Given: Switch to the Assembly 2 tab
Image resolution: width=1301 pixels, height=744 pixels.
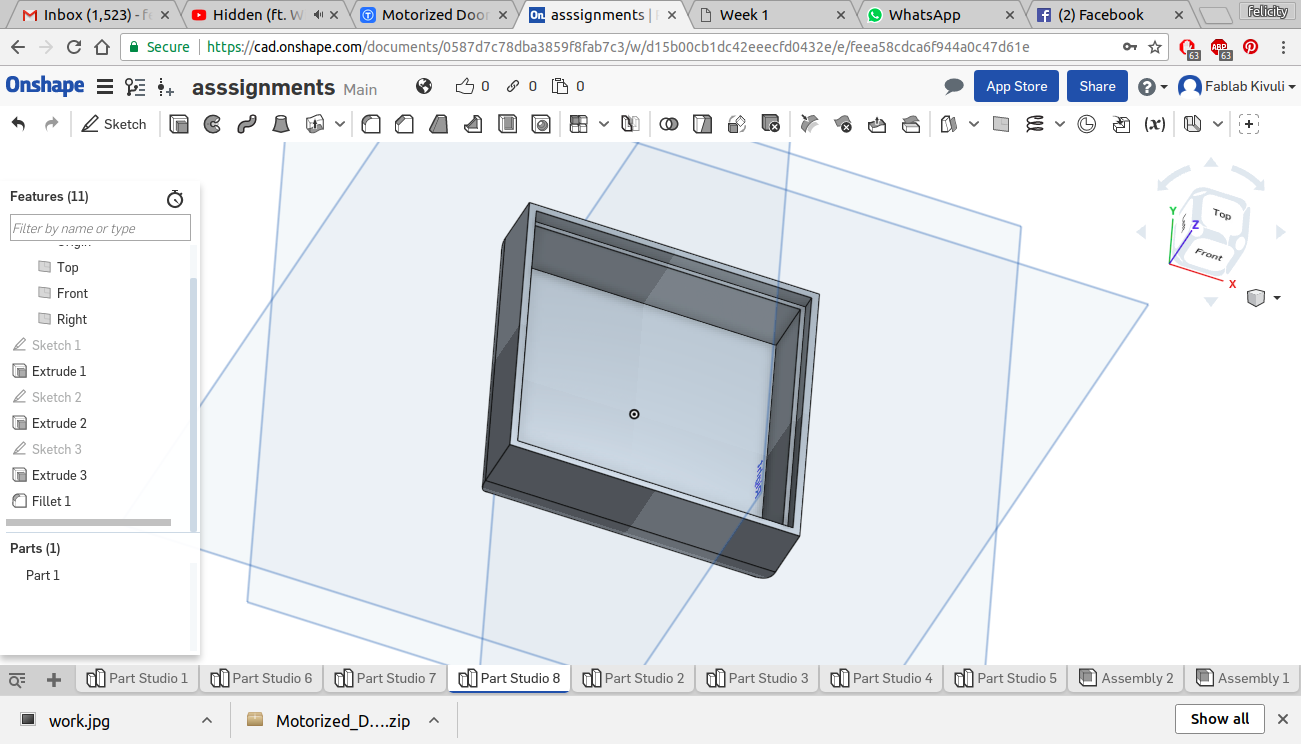Looking at the screenshot, I should tap(1126, 679).
